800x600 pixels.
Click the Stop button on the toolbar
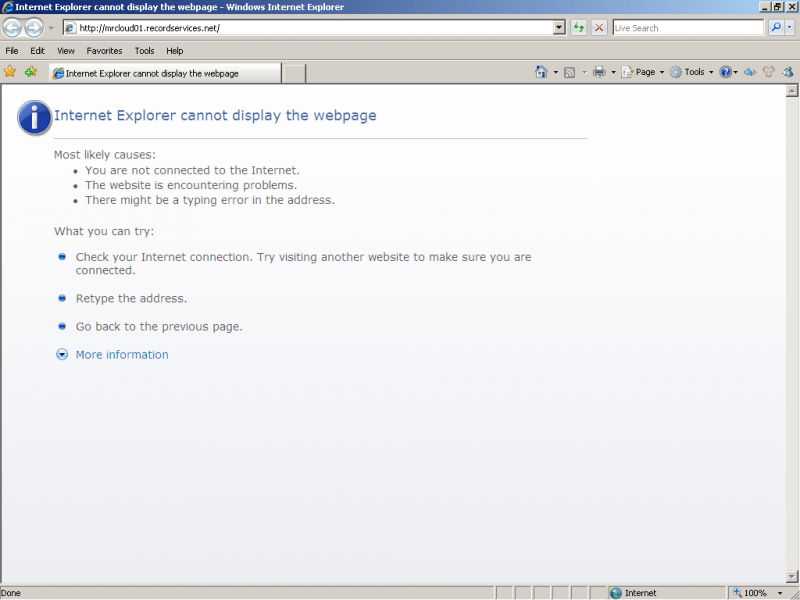[x=598, y=27]
